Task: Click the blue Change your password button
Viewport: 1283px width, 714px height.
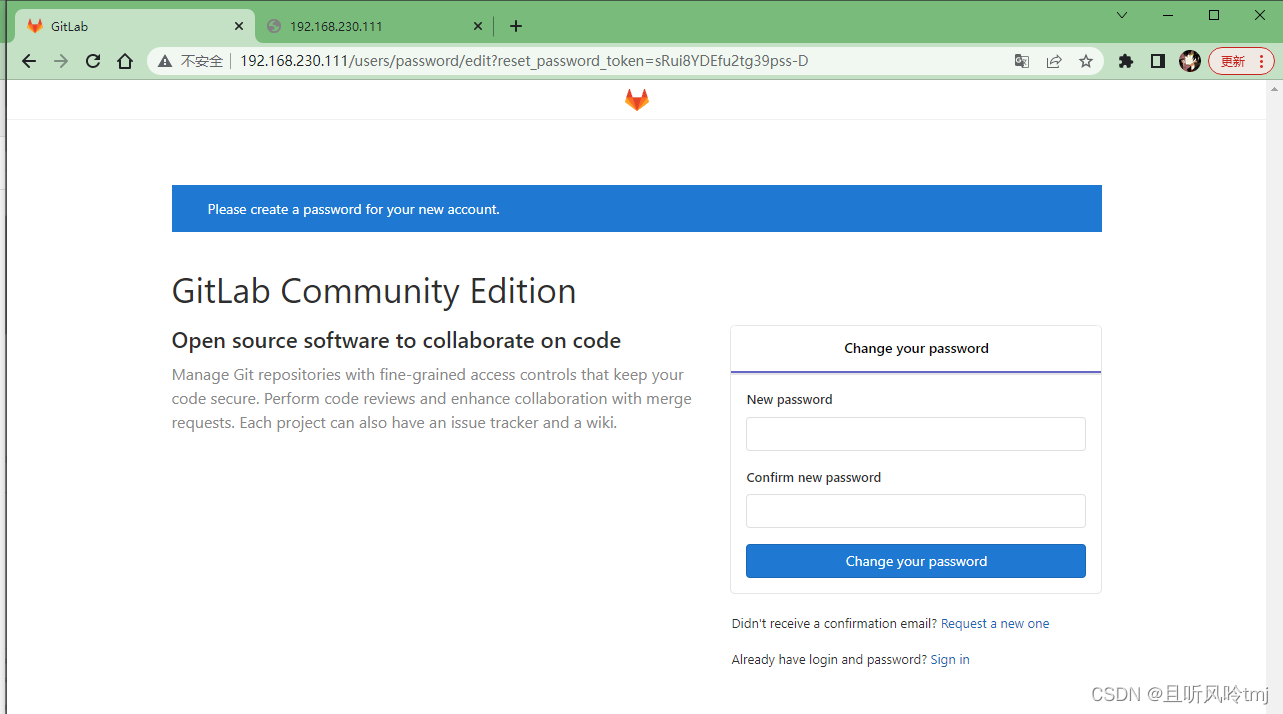Action: click(x=916, y=561)
